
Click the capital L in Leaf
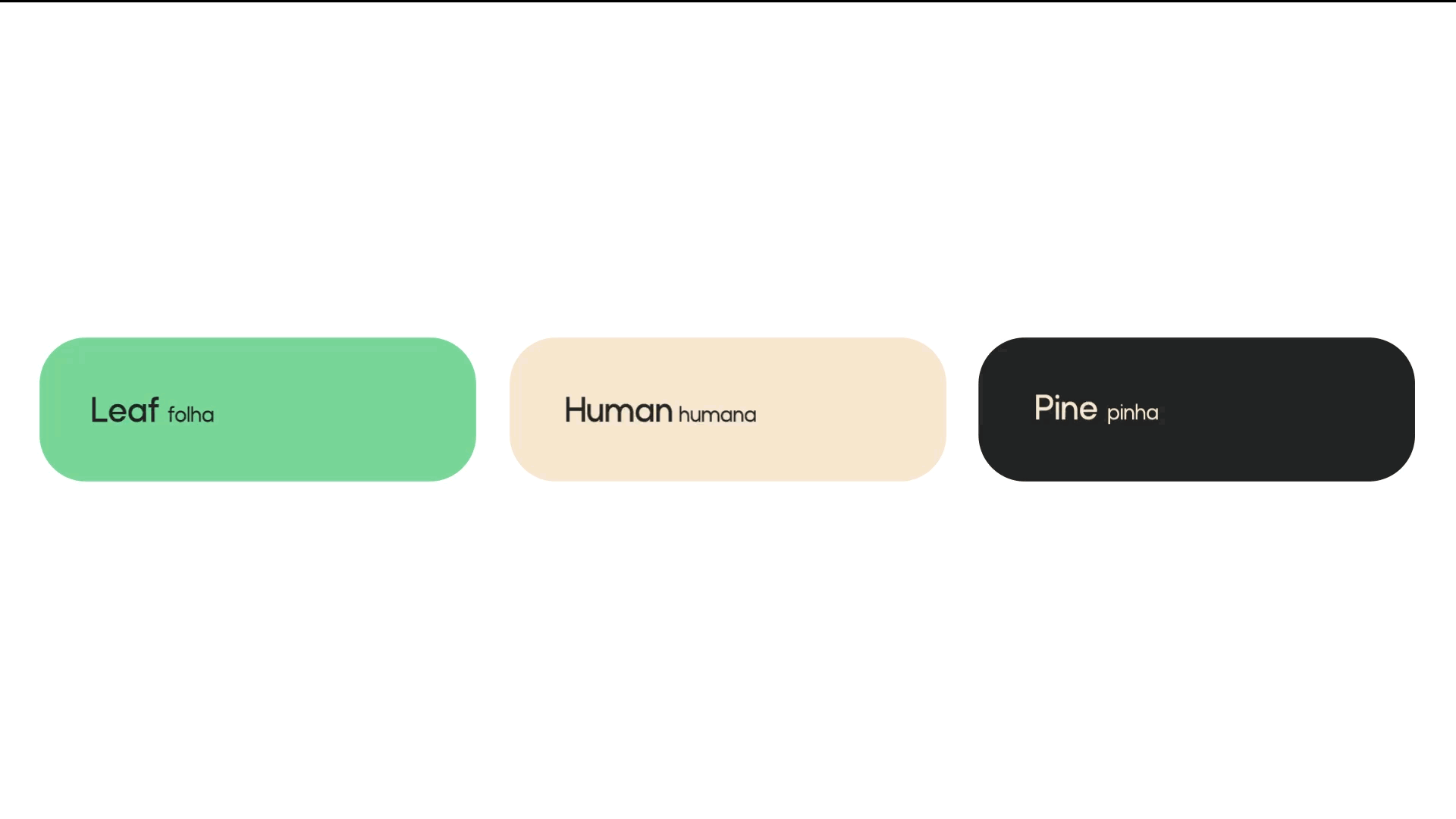[98, 410]
